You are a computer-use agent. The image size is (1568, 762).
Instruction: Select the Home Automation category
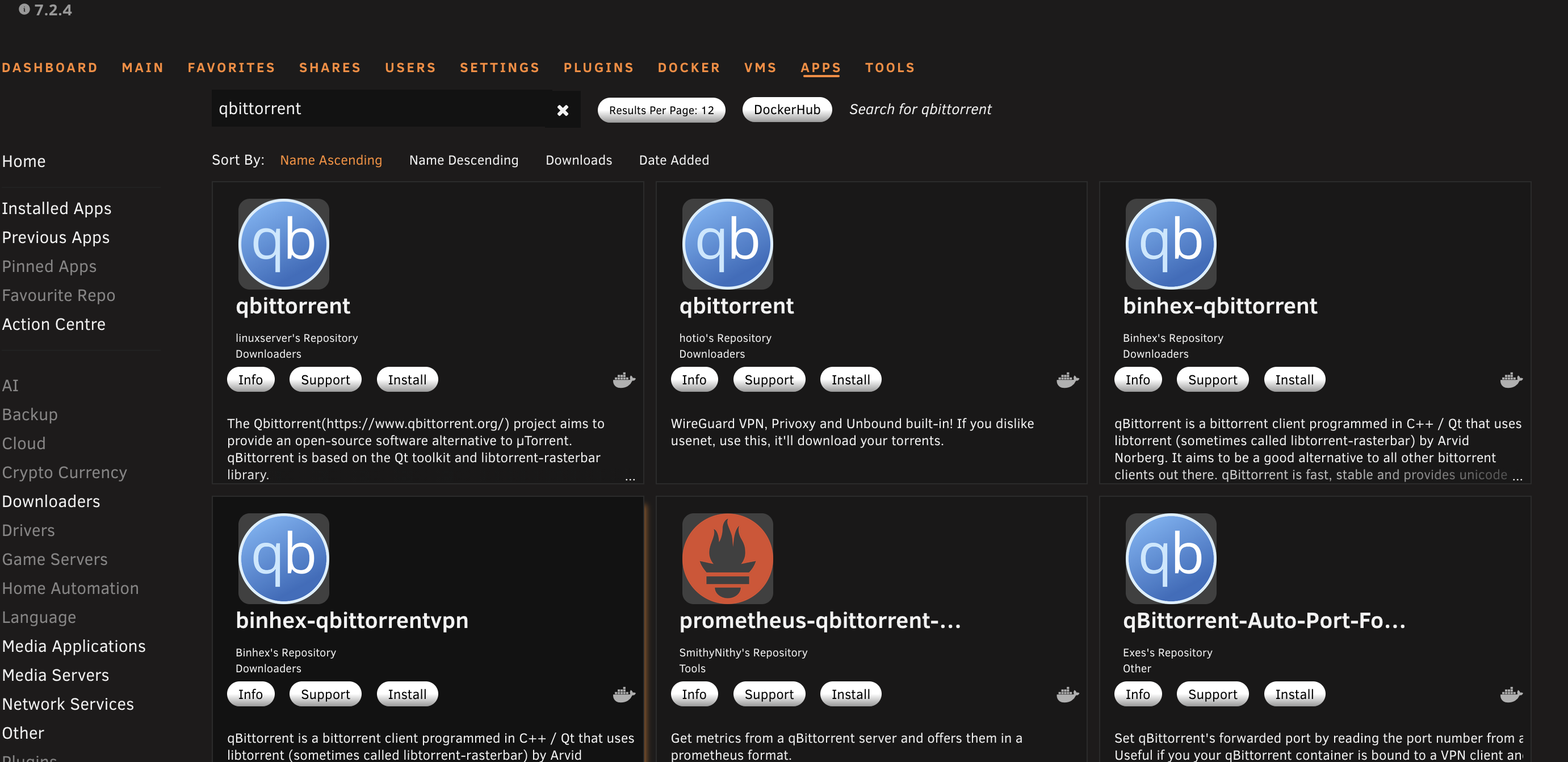70,589
